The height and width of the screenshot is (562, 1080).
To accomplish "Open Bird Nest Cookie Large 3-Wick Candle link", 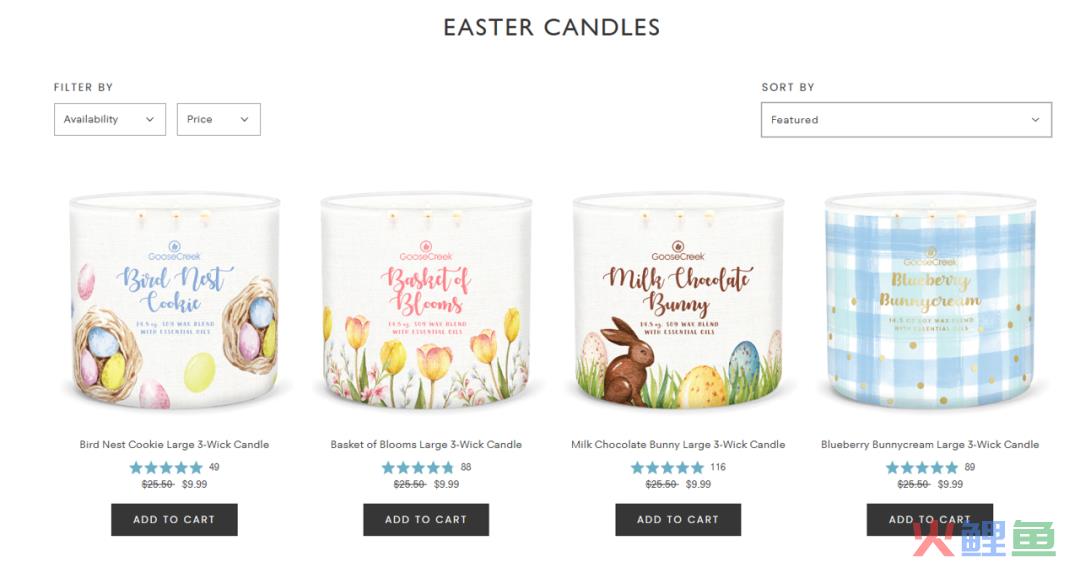I will [x=174, y=444].
